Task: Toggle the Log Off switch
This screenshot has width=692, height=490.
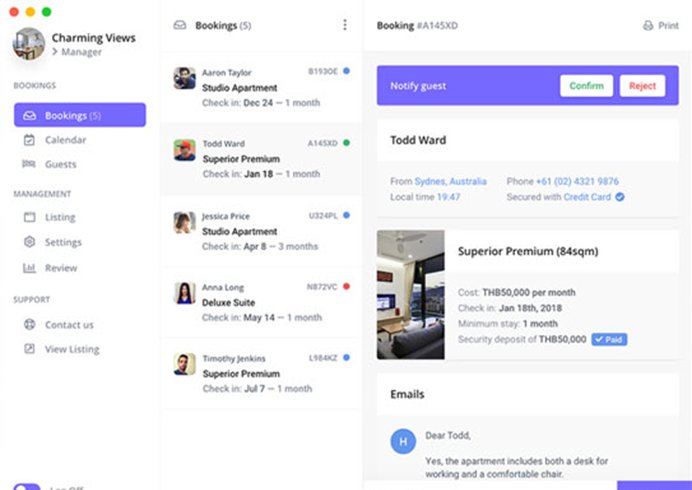Action: (27, 486)
